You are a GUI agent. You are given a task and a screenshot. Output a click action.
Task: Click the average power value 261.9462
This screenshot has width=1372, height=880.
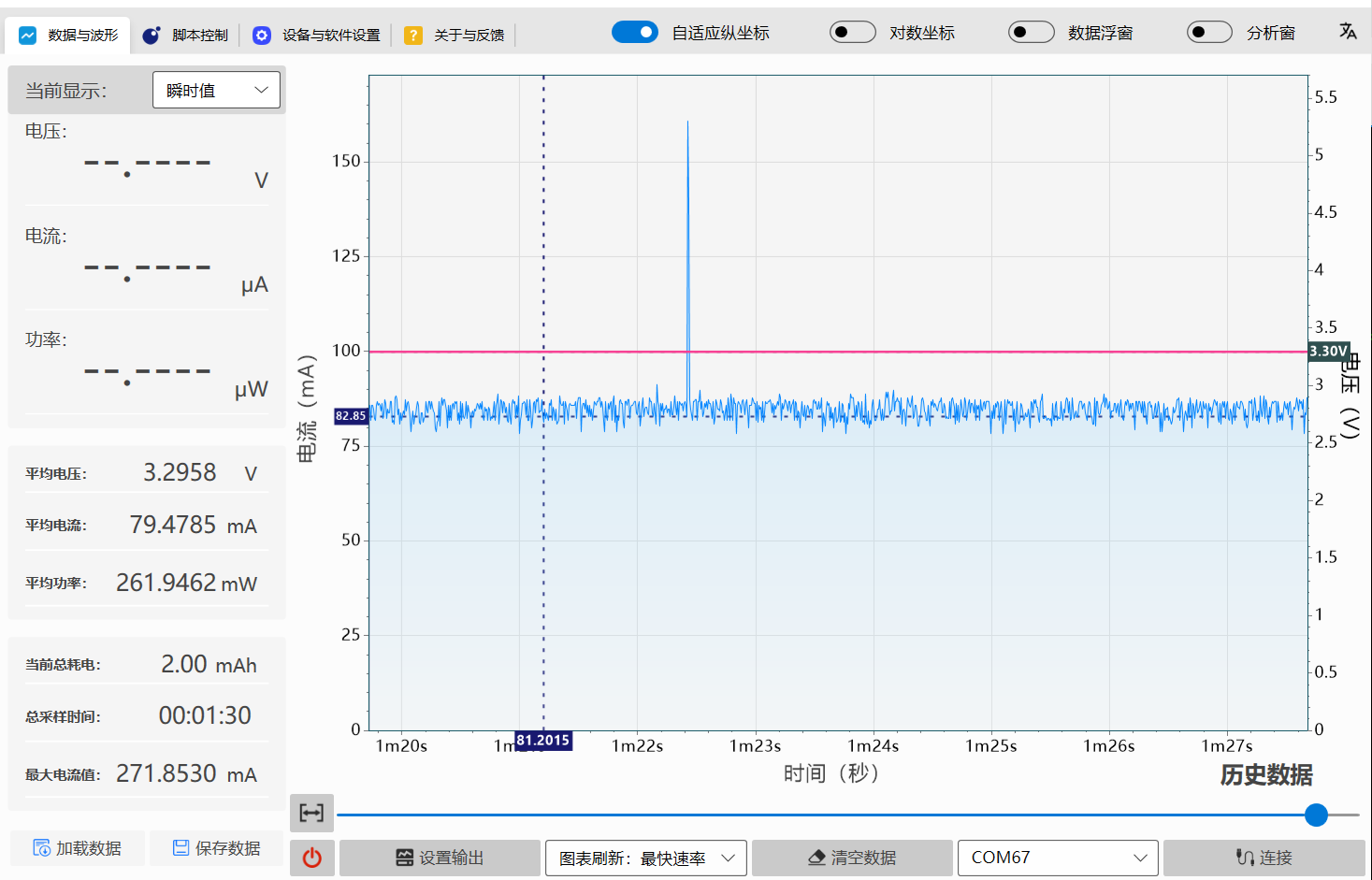click(x=166, y=584)
